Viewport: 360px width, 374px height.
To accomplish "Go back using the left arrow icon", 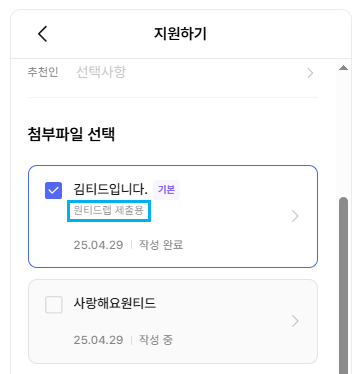I will pos(43,34).
